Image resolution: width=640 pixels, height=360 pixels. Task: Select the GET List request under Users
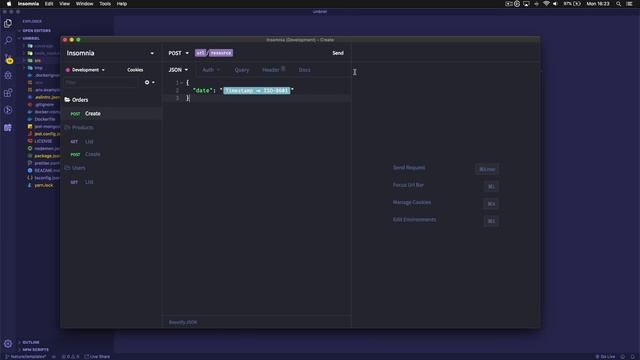coord(111,182)
